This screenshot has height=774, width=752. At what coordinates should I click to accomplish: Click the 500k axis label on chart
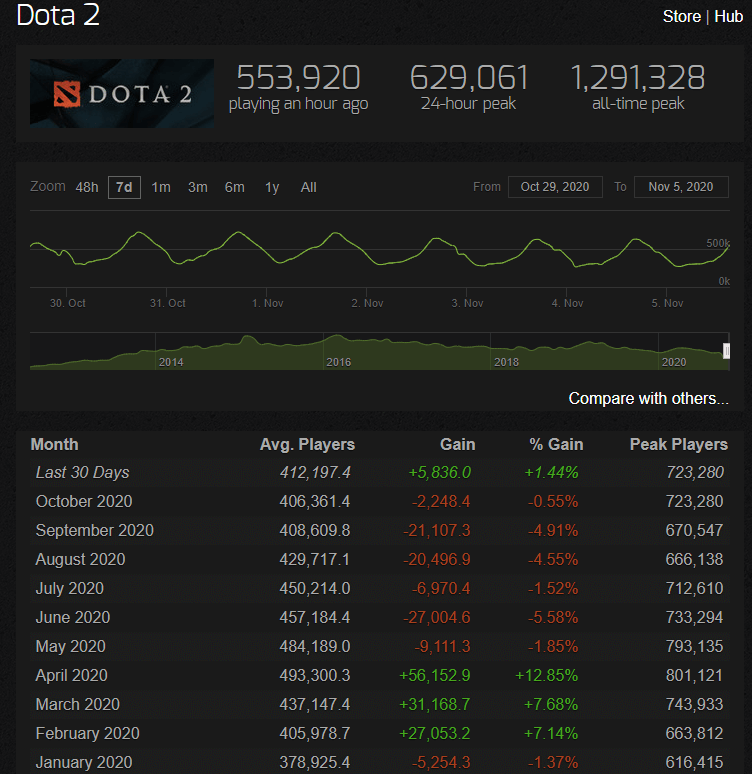click(718, 243)
